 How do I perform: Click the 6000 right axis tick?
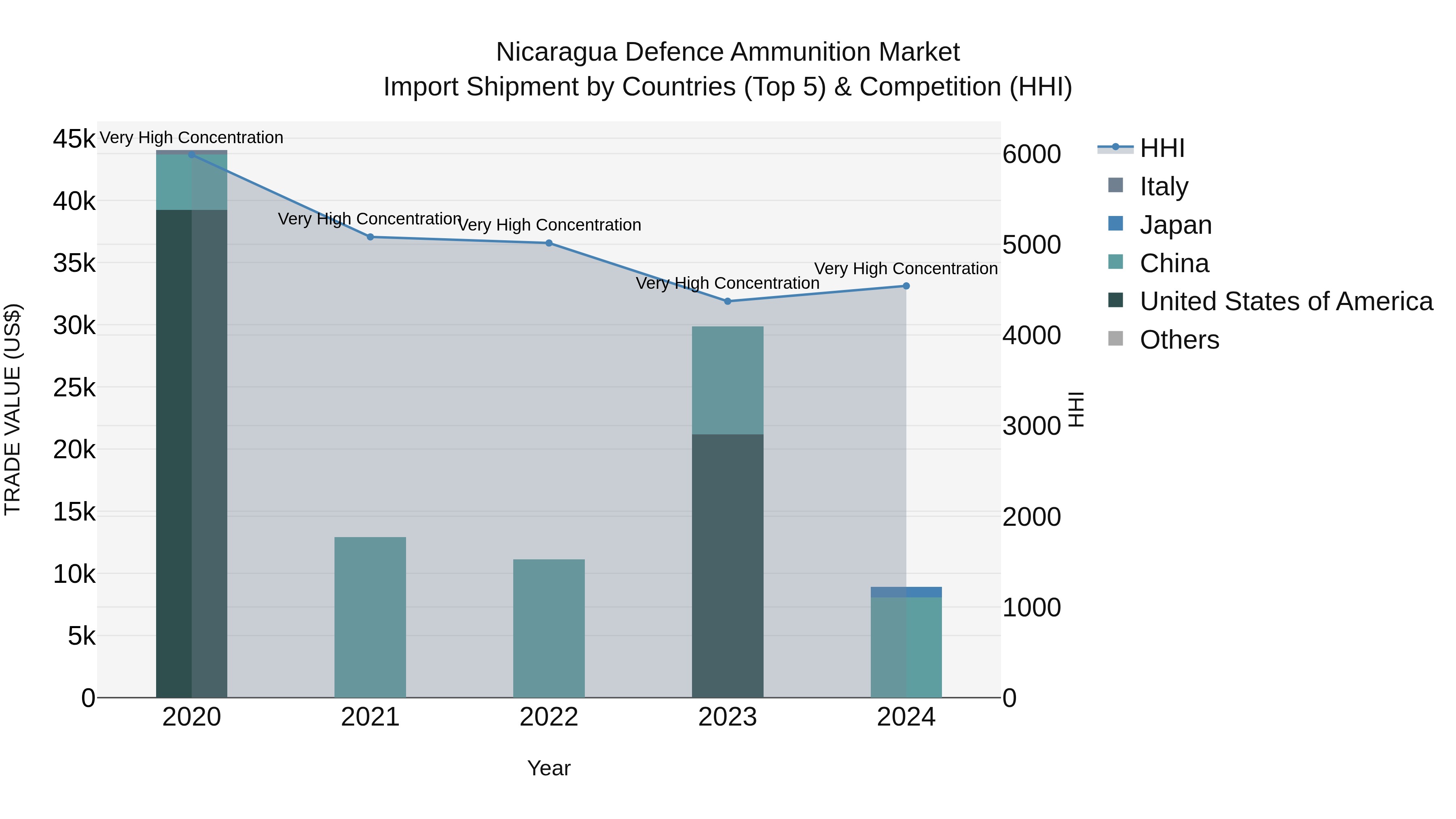[1031, 154]
